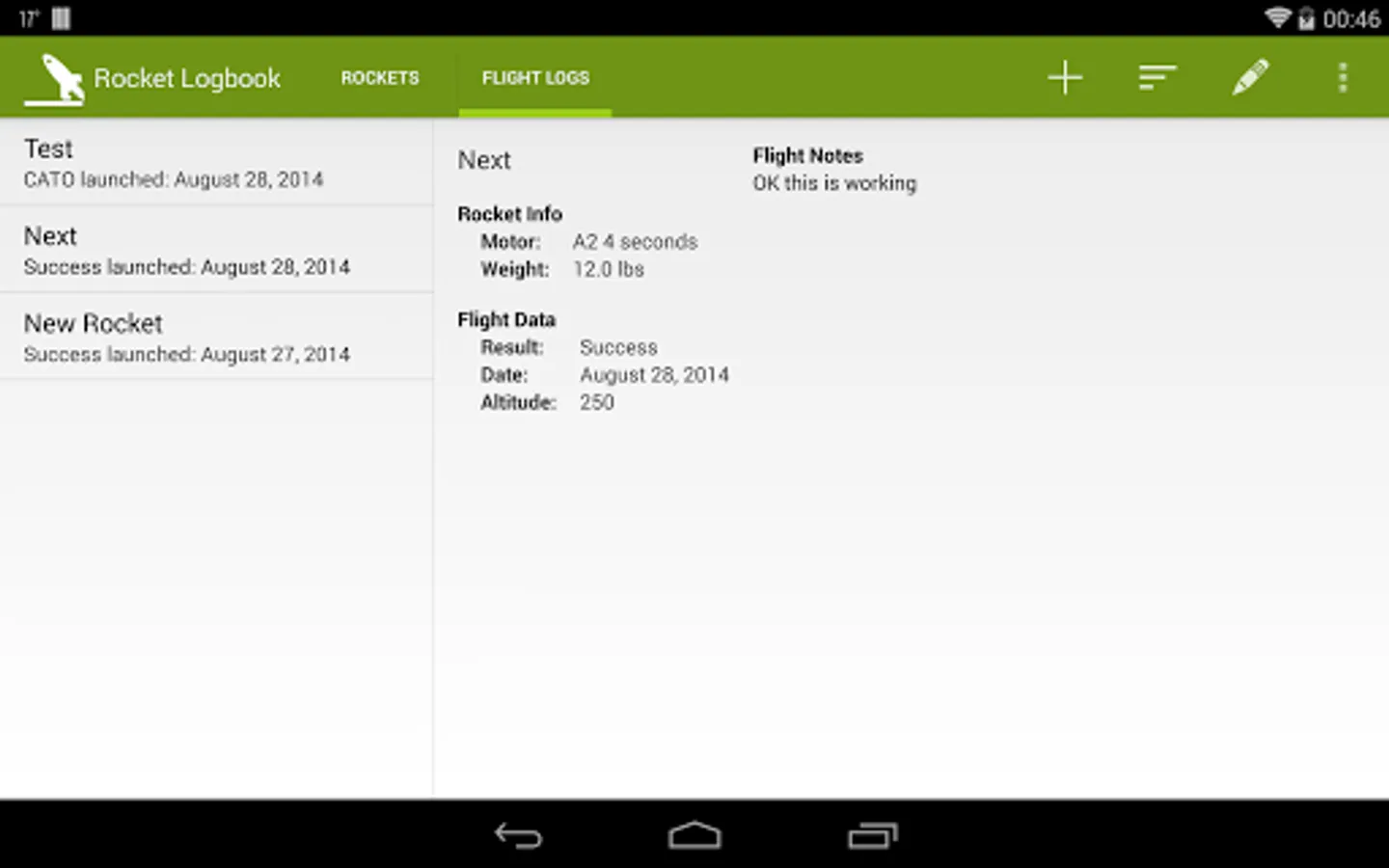Add a new flight log entry
Screen dimensions: 1389x868
coord(1065,76)
